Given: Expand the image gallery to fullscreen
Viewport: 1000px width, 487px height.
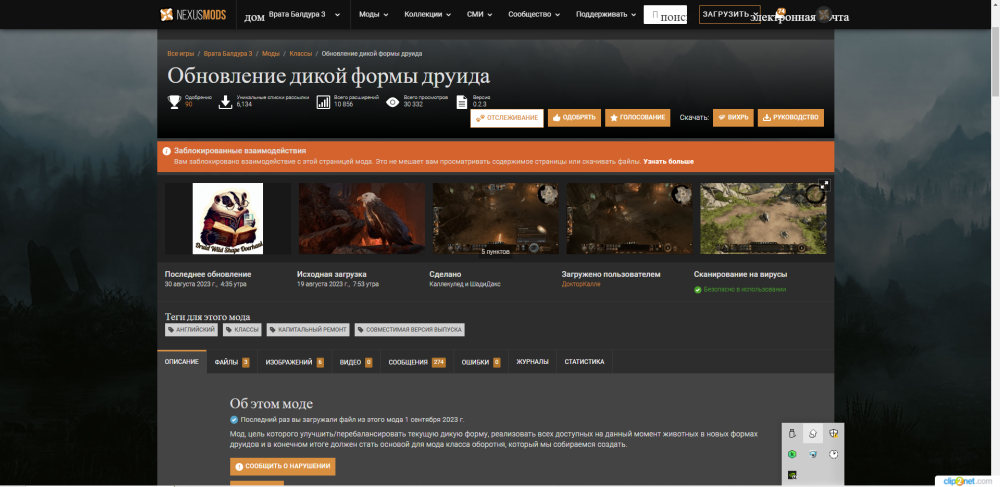Looking at the screenshot, I should [x=824, y=185].
